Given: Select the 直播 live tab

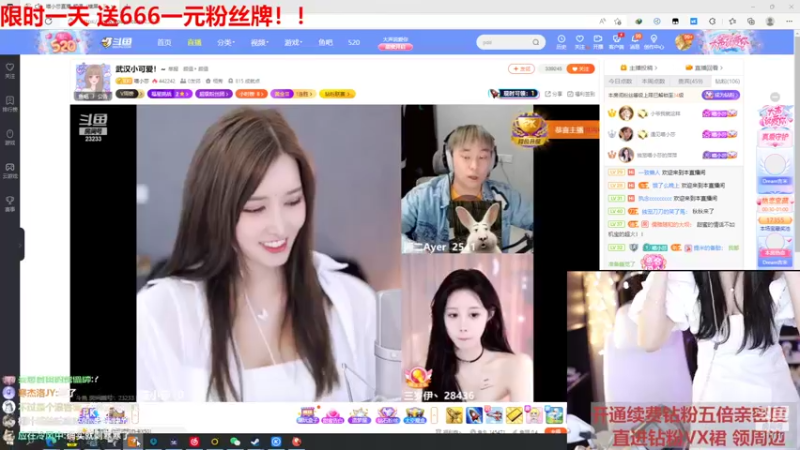Looking at the screenshot, I should pyautogui.click(x=194, y=42).
